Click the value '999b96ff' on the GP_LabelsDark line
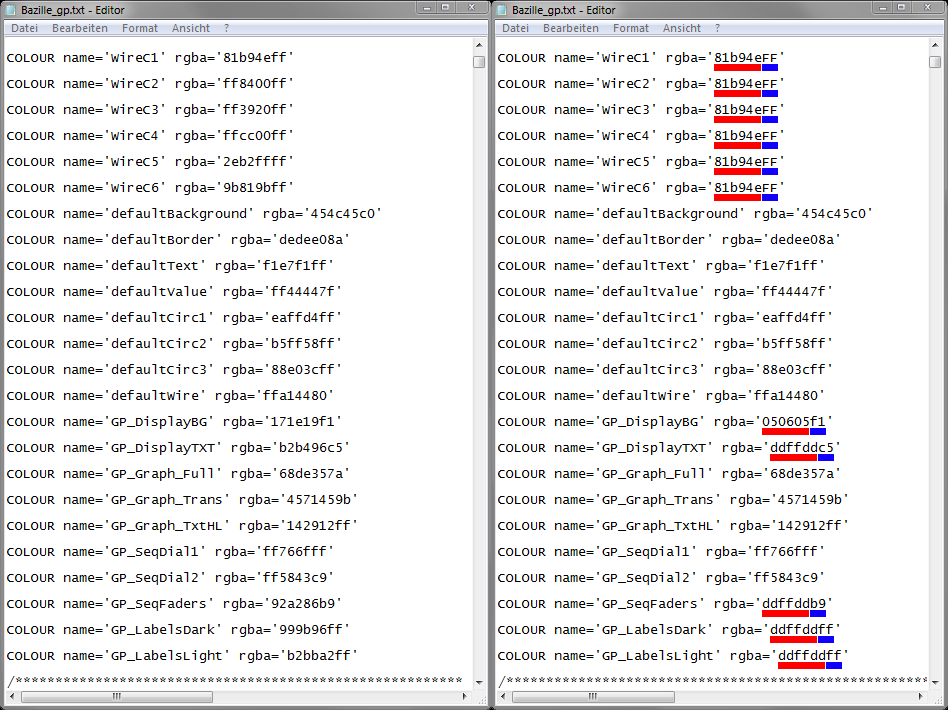 coord(311,630)
